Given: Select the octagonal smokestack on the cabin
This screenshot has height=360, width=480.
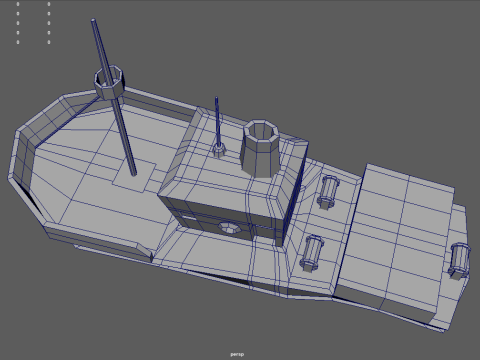Looking at the screenshot, I should (260, 148).
